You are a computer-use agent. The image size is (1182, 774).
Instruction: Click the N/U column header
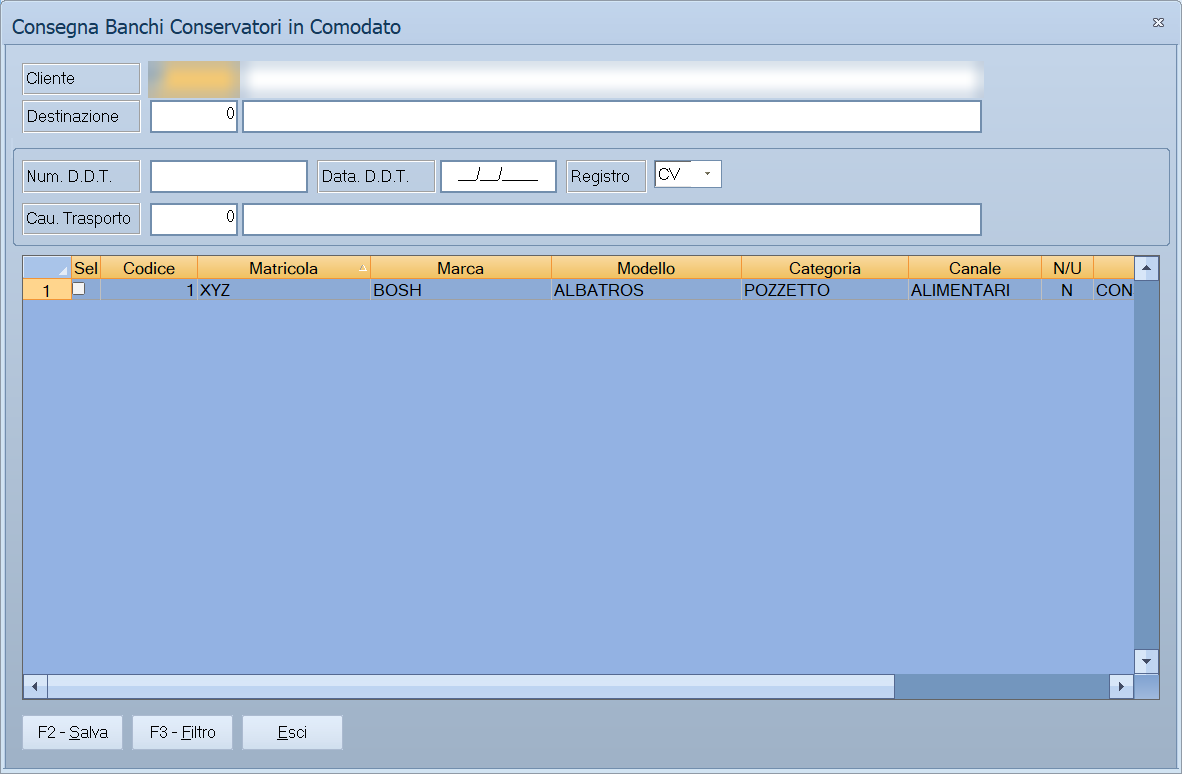tap(1067, 268)
